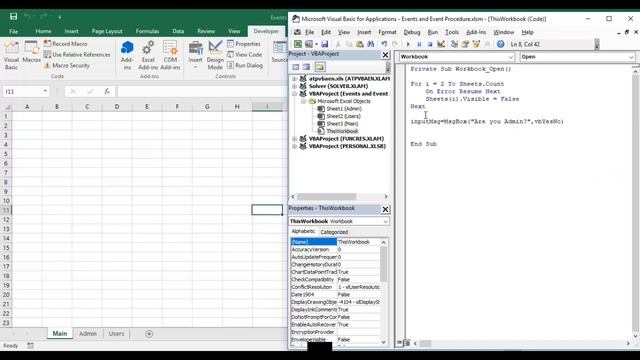Image resolution: width=640 pixels, height=360 pixels.
Task: Close the Properties - ThisWorkbook pane
Action: point(385,209)
